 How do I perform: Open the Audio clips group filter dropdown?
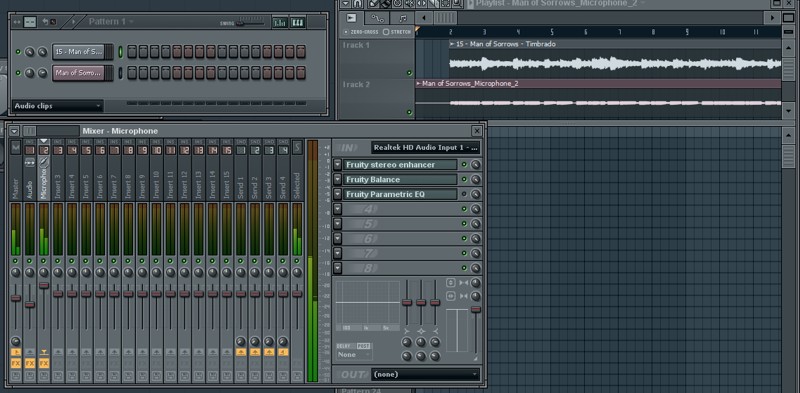click(57, 106)
